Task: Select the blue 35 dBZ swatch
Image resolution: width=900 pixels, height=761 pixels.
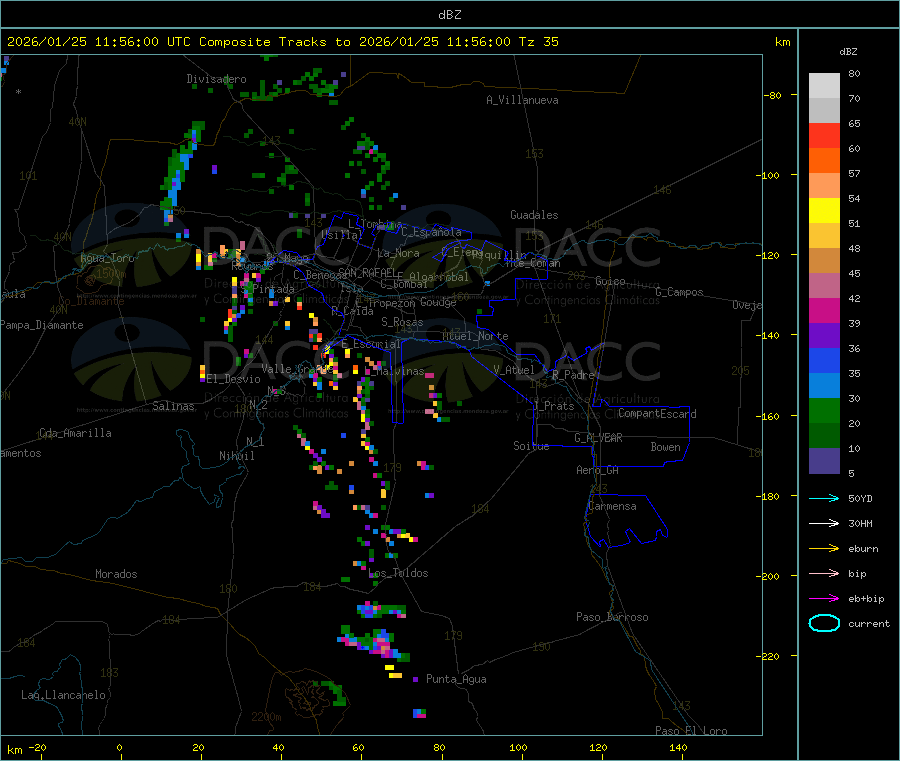Action: pyautogui.click(x=824, y=360)
